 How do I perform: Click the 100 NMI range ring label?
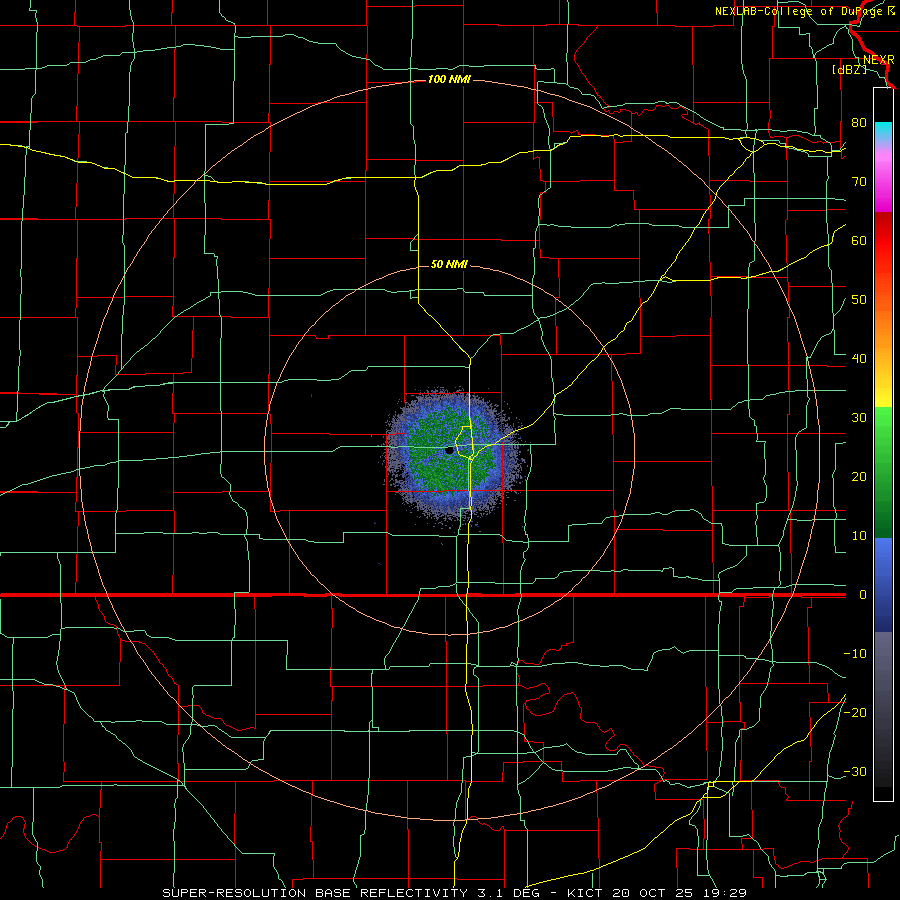tap(449, 79)
